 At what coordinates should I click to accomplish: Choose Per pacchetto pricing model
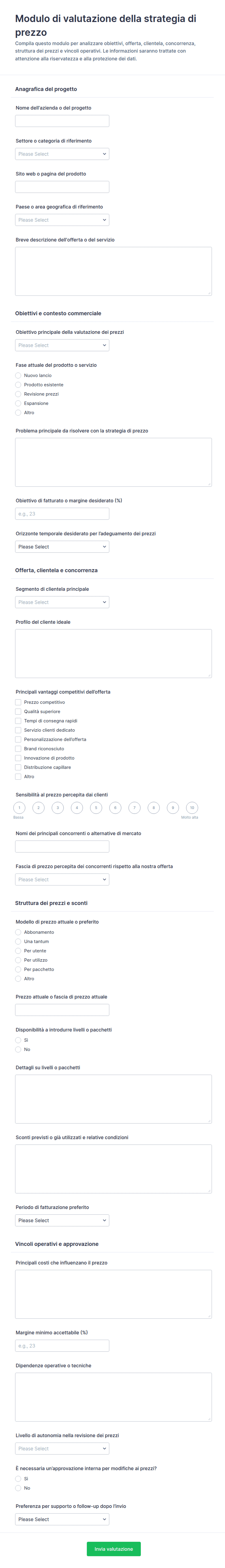pos(18,969)
